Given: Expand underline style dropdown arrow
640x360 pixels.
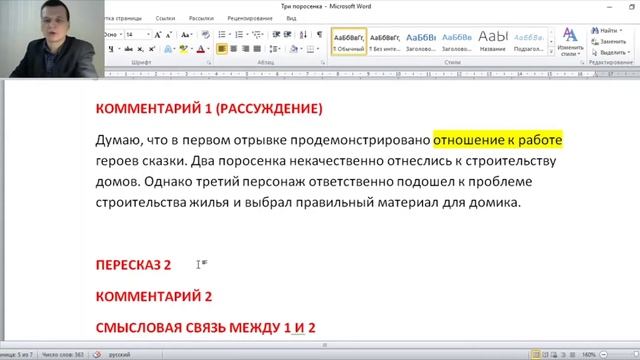Looking at the screenshot, I should click(x=119, y=49).
